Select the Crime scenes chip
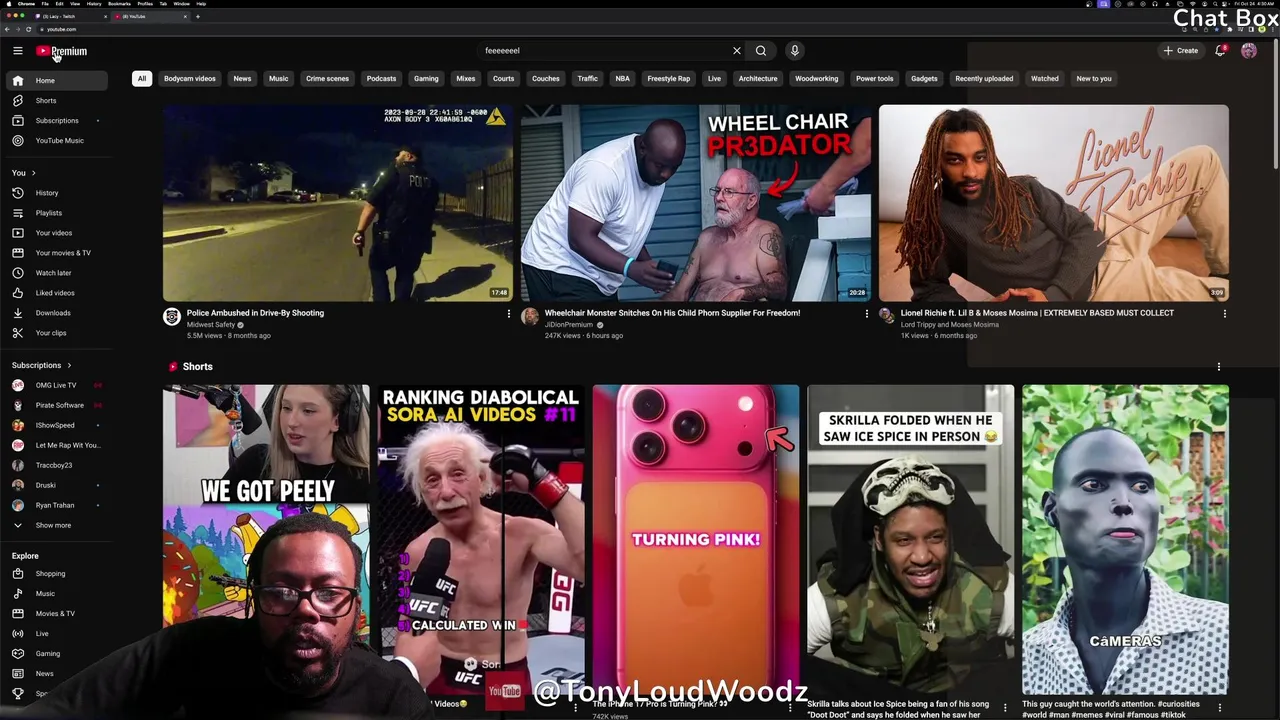Viewport: 1280px width, 720px height. [x=328, y=78]
